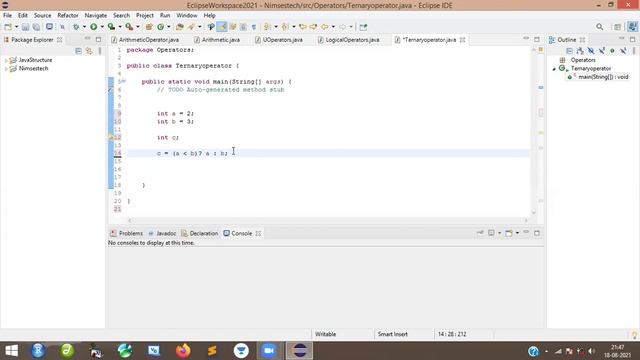
Task: Open Firefox from the taskbar
Action: (183, 351)
